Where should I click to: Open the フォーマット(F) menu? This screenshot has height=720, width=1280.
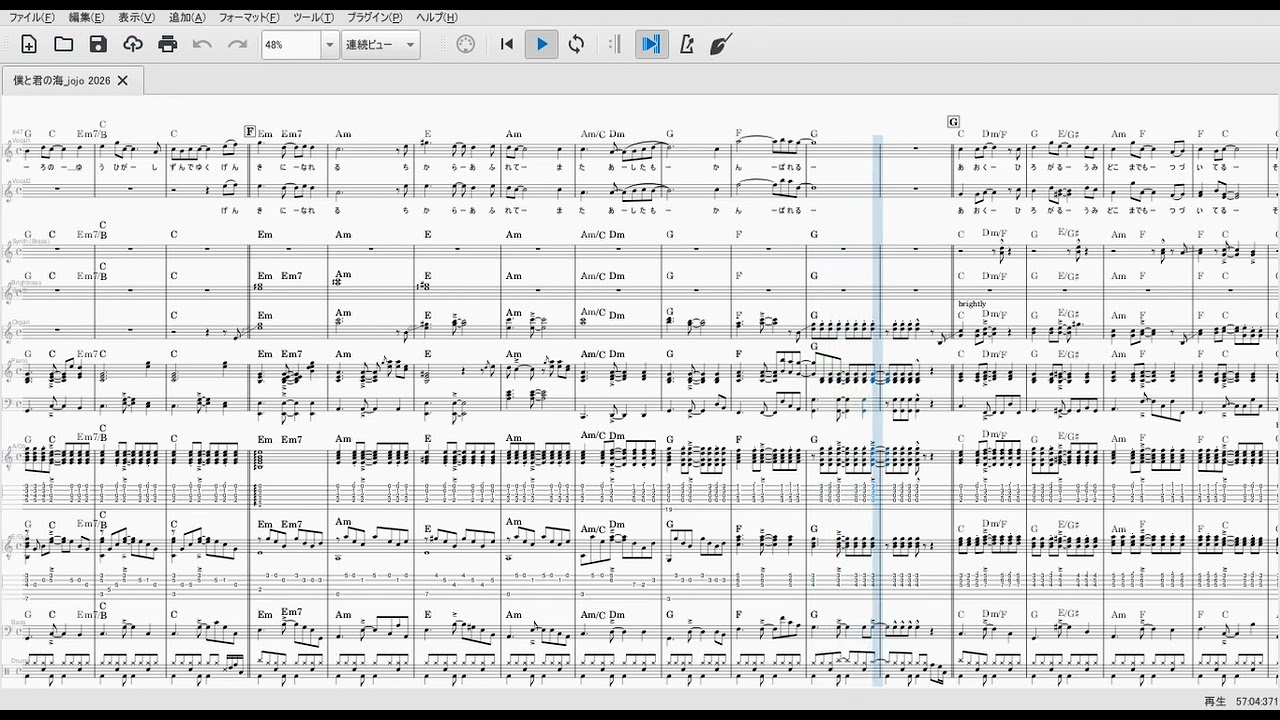click(250, 18)
